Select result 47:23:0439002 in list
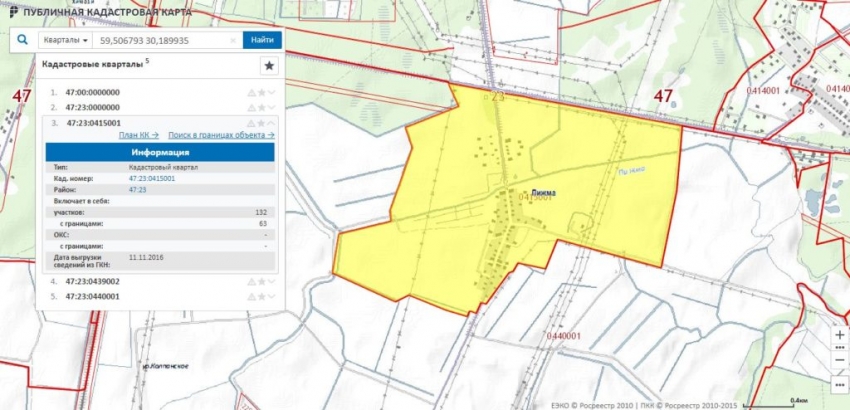This screenshot has height=410, width=850. [92, 282]
